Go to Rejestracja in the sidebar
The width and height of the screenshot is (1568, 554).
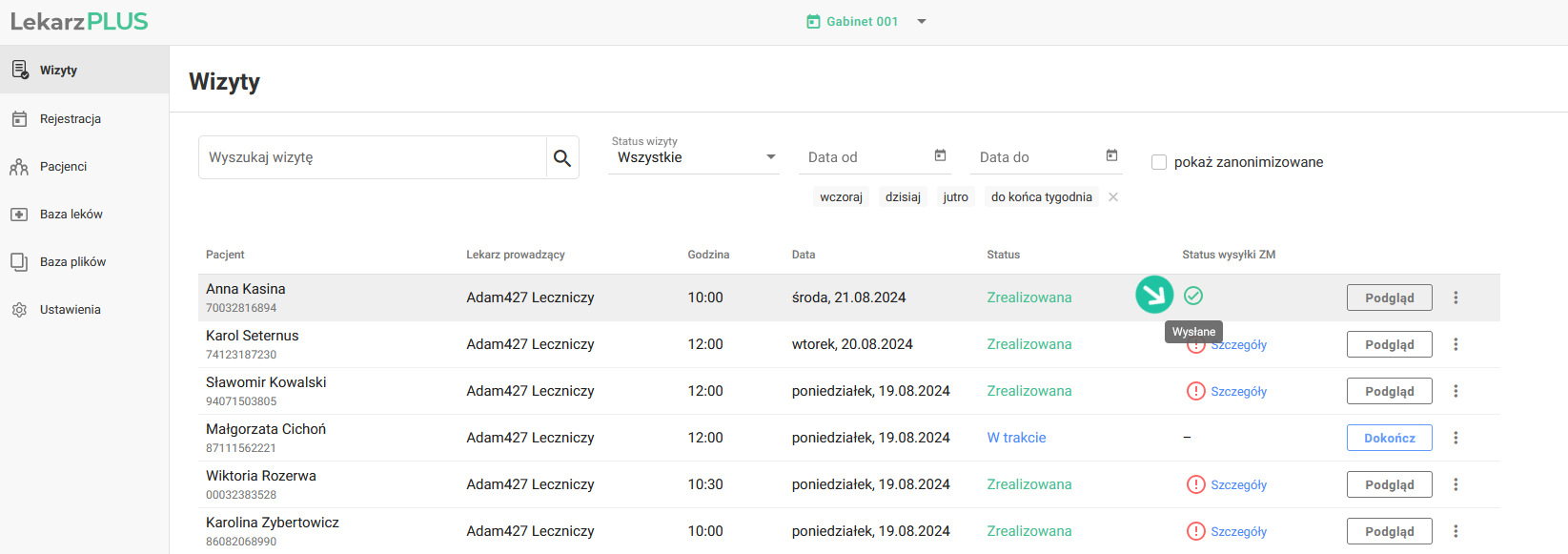70,119
